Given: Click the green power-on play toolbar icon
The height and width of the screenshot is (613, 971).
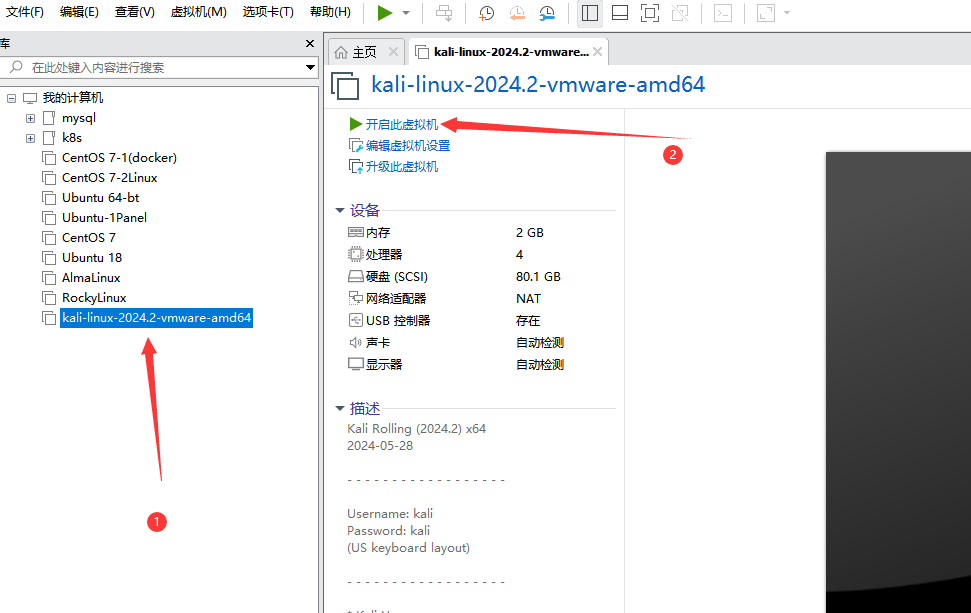Looking at the screenshot, I should click(x=385, y=13).
